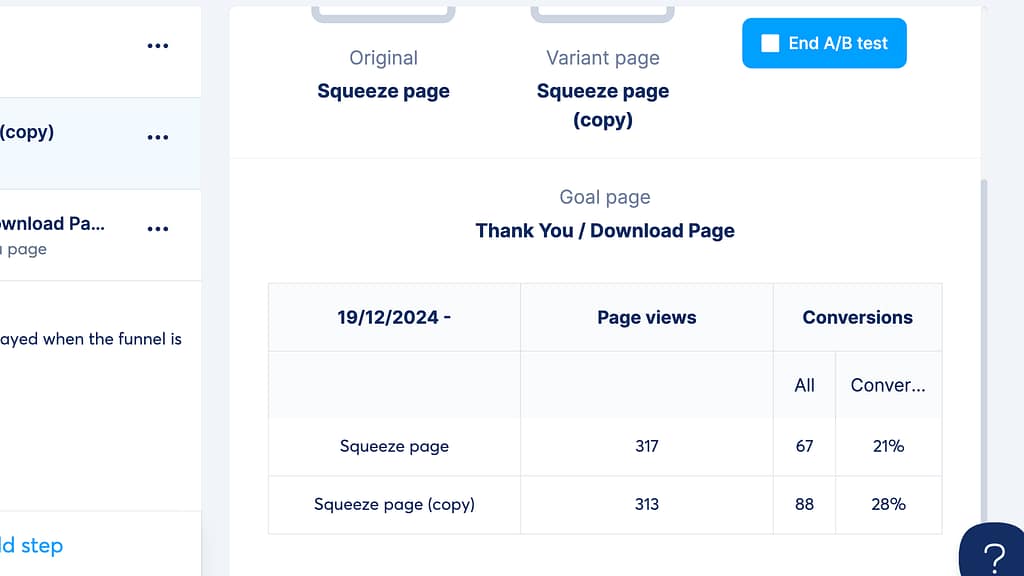The image size is (1024, 576).
Task: Click the Original page thumbnail
Action: pos(383,12)
